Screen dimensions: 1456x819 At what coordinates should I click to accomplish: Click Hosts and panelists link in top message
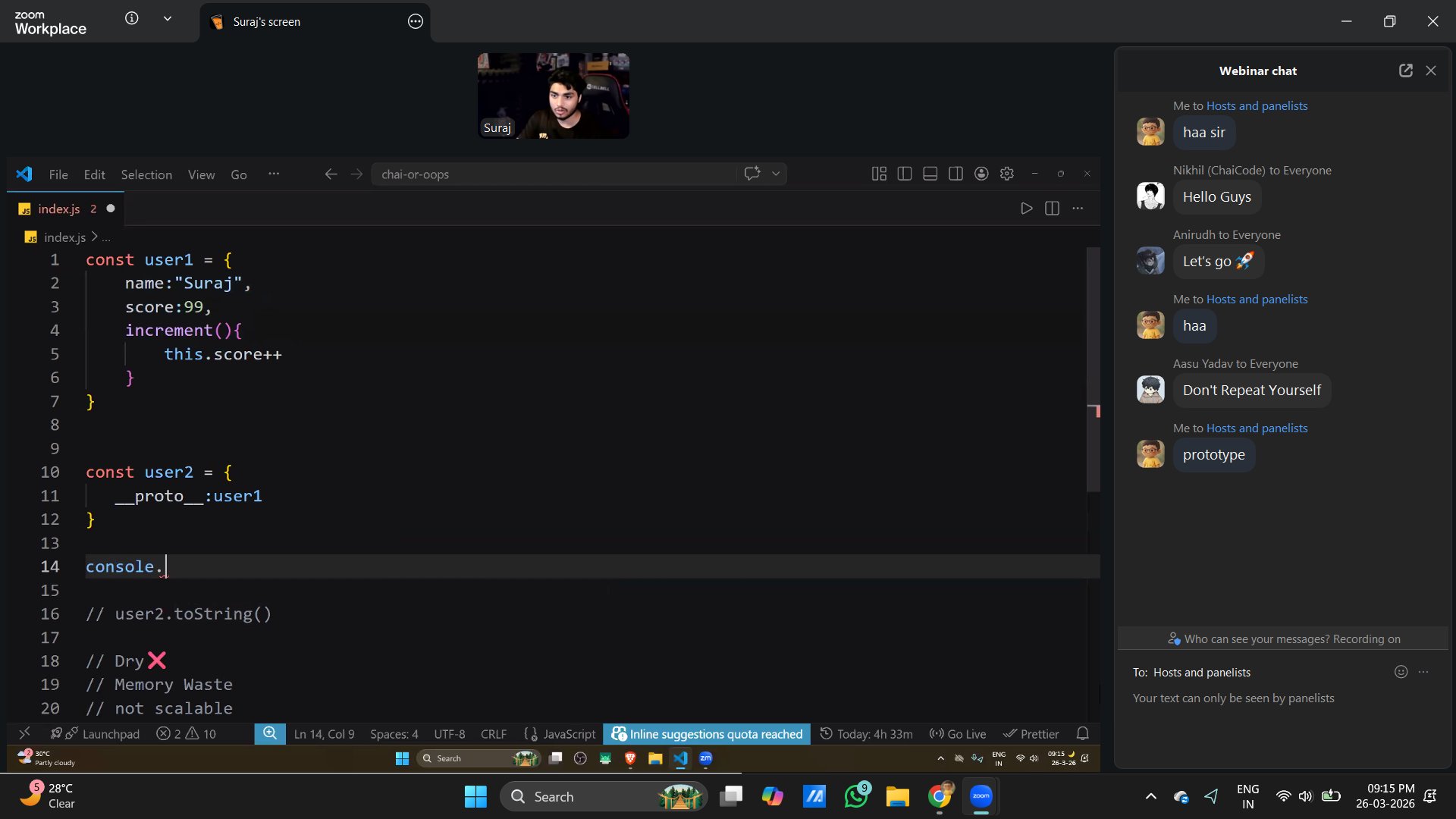[1257, 106]
